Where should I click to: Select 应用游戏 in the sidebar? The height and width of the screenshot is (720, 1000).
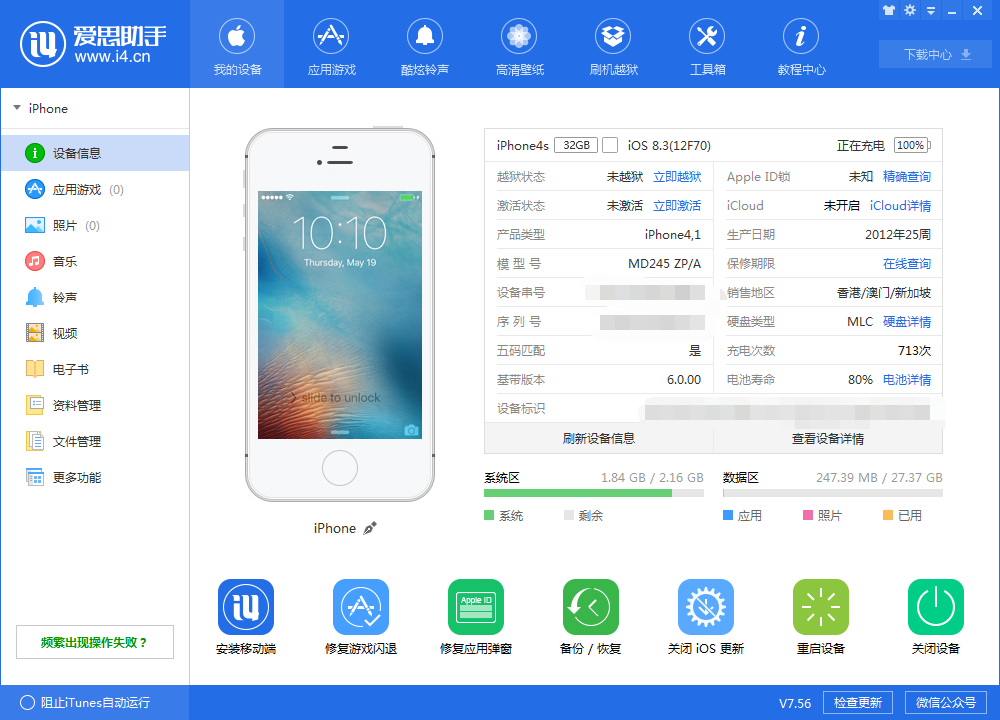point(95,189)
